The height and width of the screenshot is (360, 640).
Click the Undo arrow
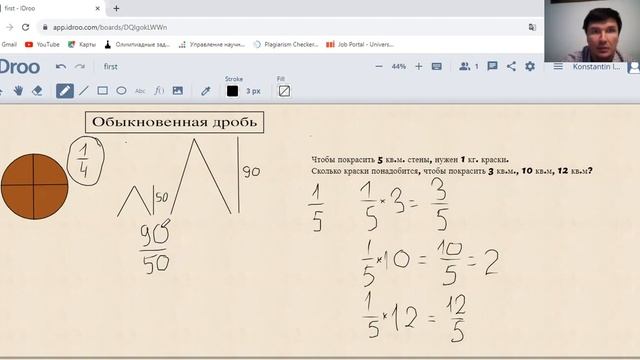click(61, 67)
